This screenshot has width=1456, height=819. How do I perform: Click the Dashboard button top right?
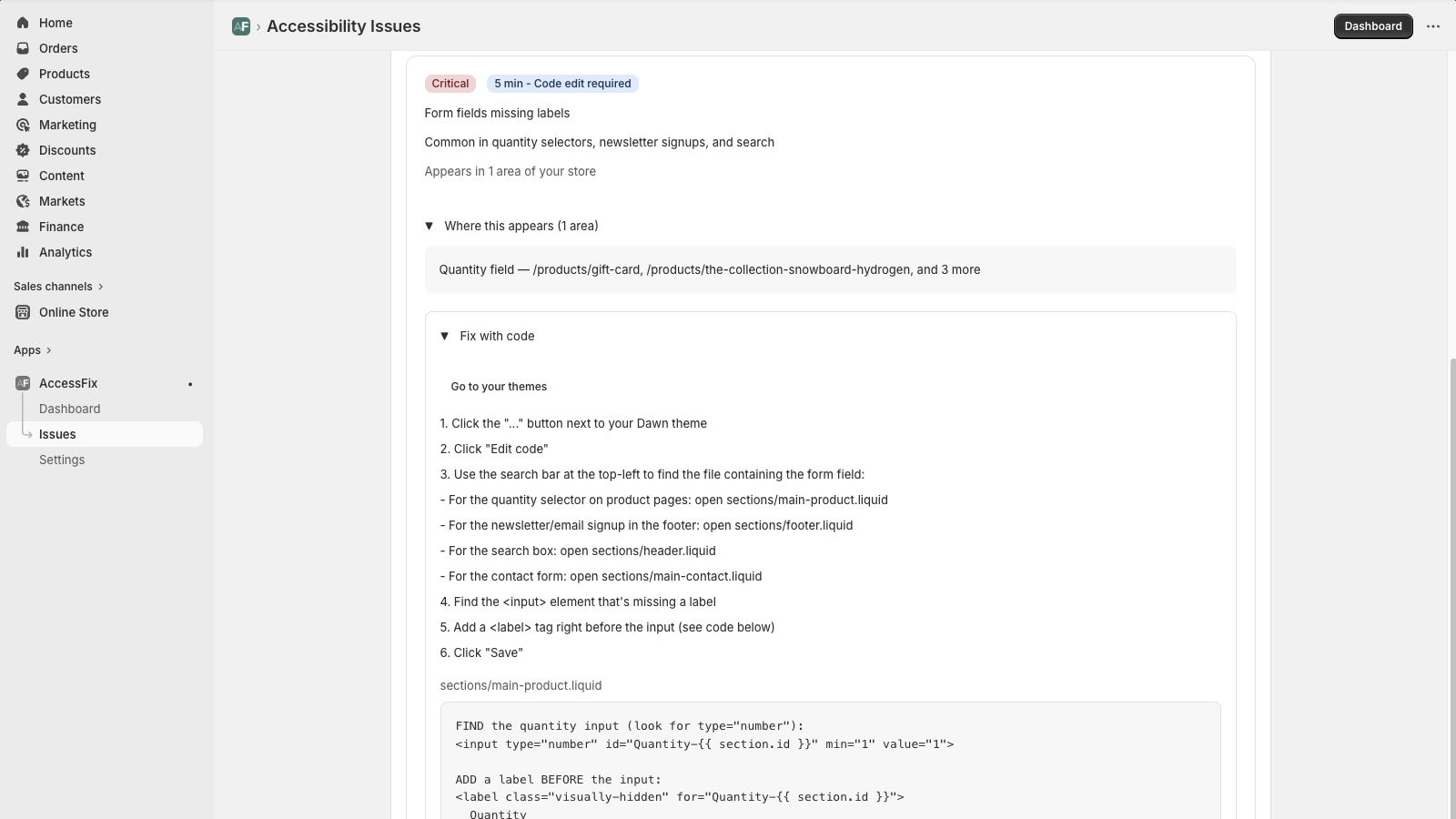(1372, 26)
